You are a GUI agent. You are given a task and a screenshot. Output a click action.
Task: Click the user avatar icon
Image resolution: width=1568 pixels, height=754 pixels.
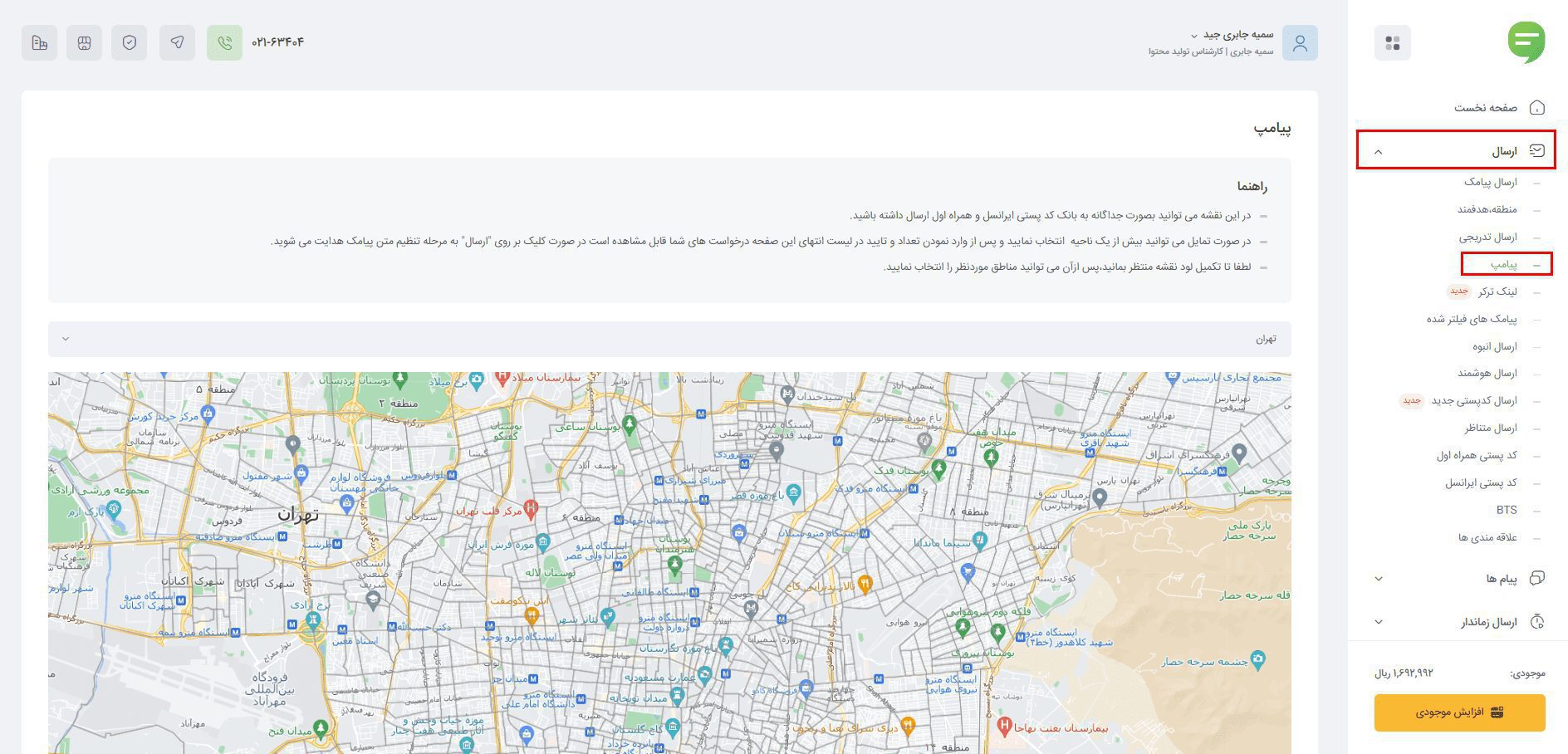click(1300, 42)
